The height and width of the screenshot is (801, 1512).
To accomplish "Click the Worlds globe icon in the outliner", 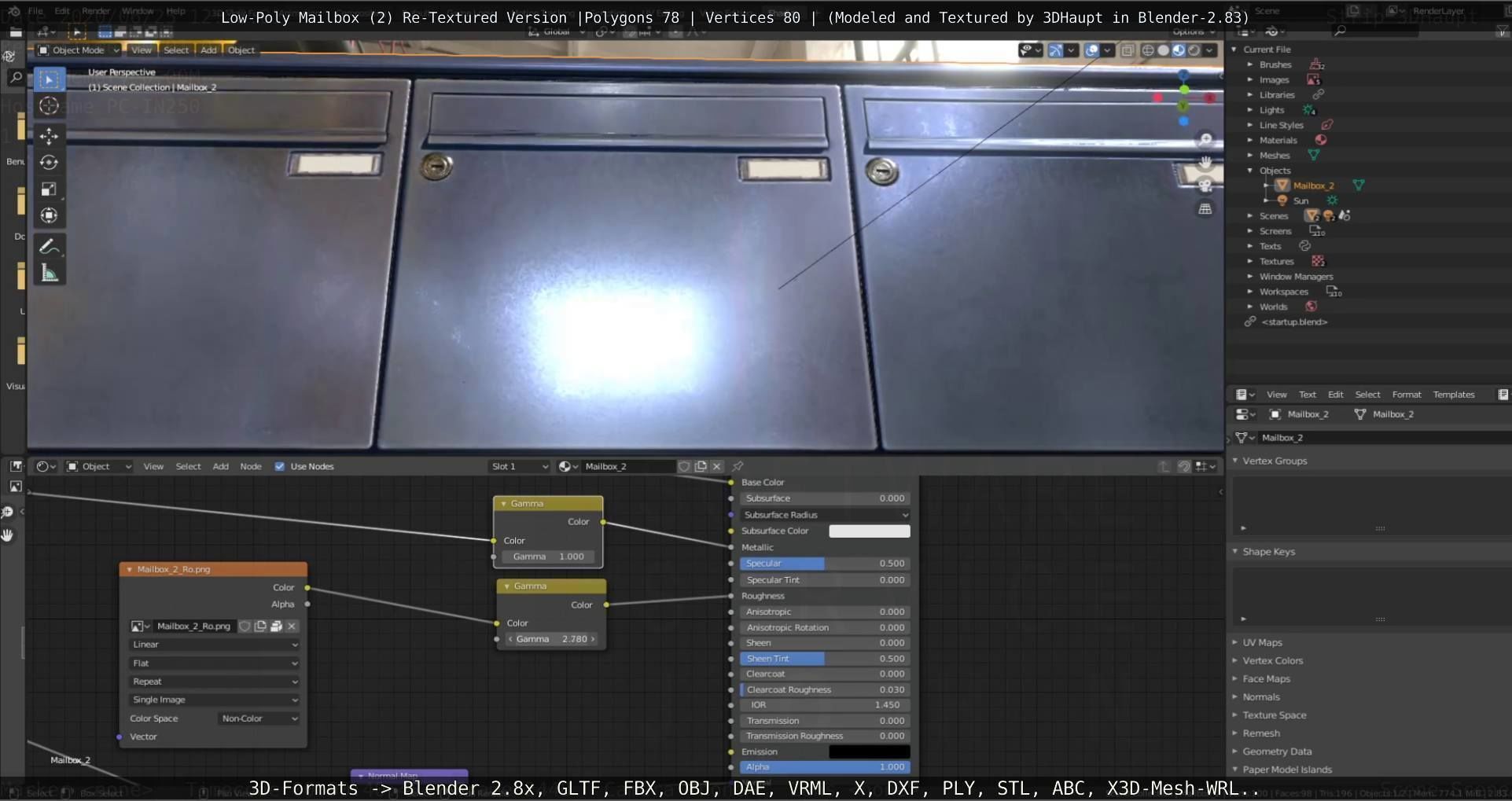I will coord(1312,307).
